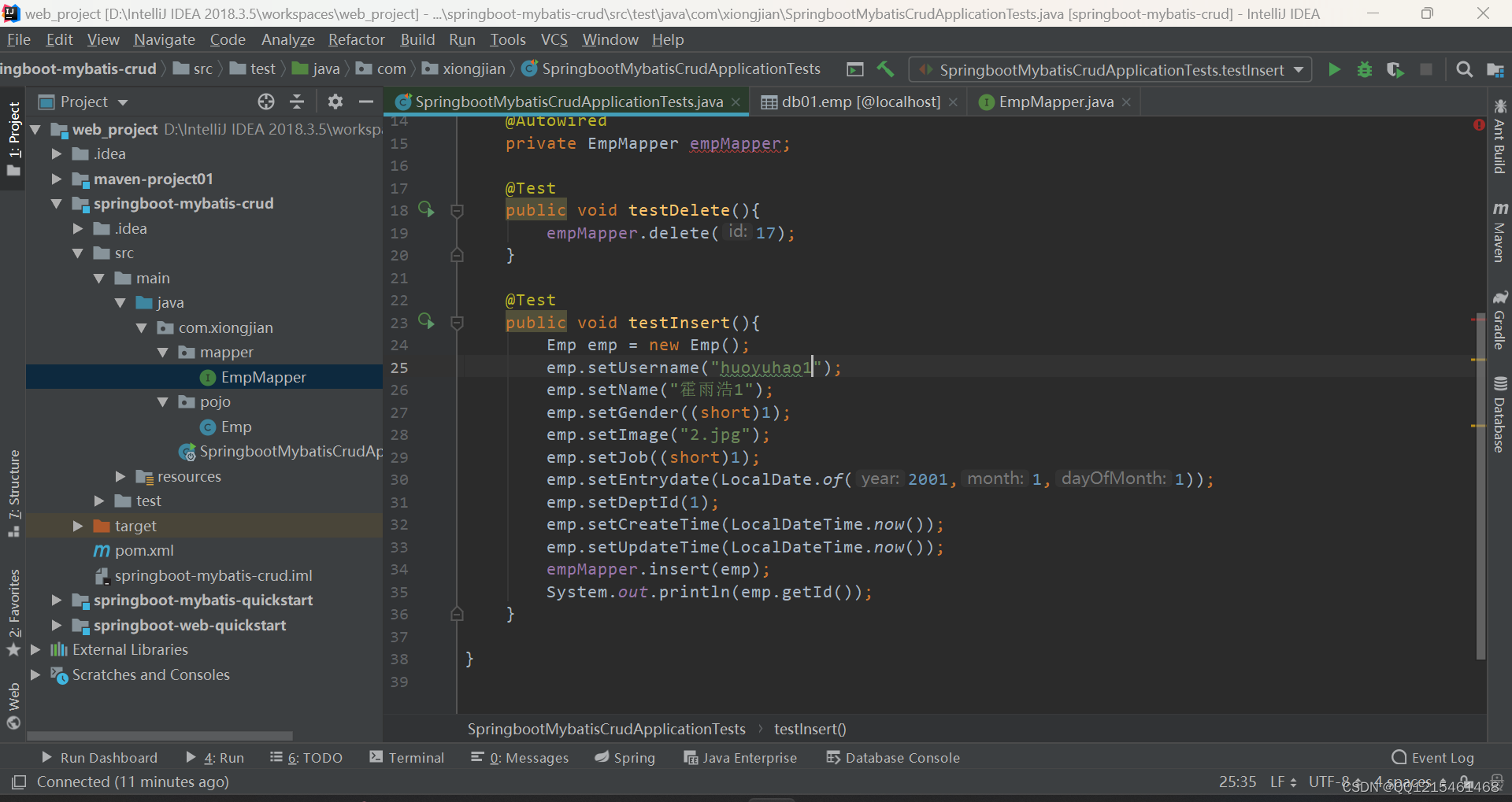The image size is (1512, 802).
Task: Open the Ant Build side tool window
Action: click(x=1499, y=136)
